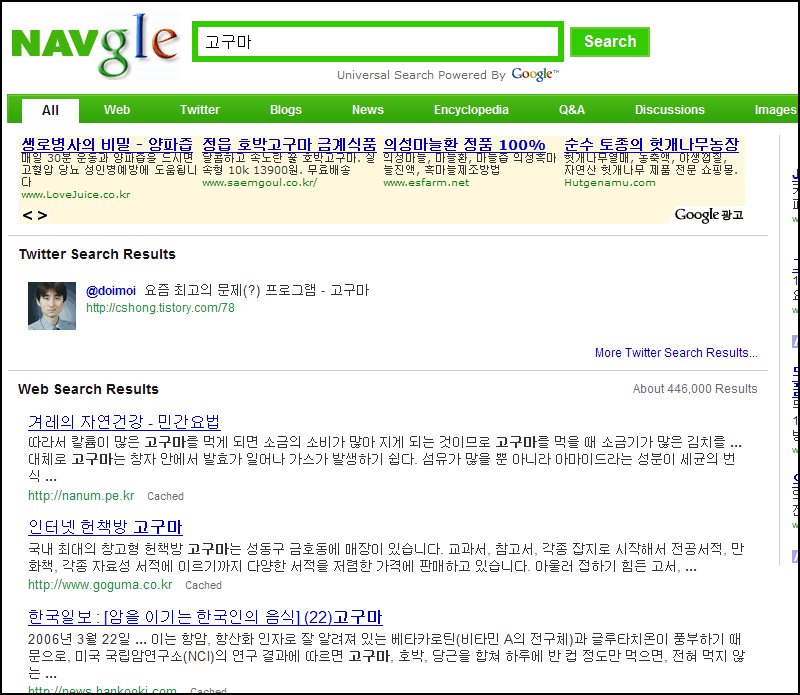Open the http://cshong.tistory.com/78 link

click(160, 308)
